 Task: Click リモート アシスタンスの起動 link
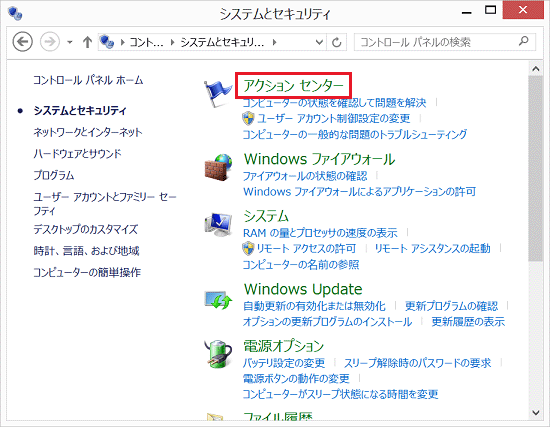click(432, 248)
